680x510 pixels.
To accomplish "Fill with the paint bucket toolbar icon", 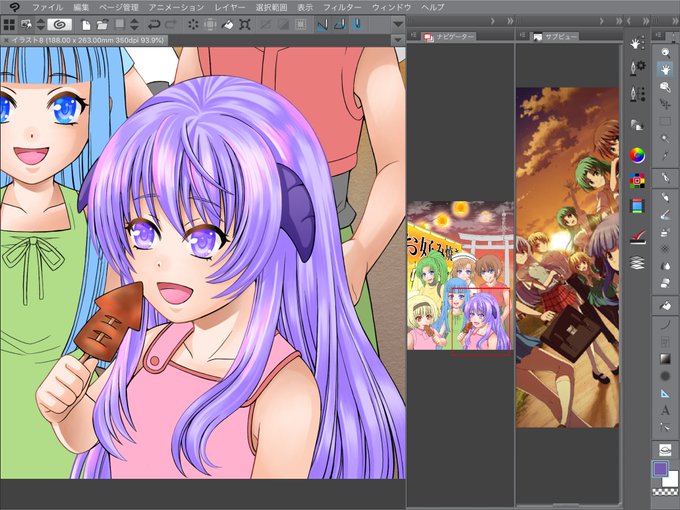I will (227, 25).
